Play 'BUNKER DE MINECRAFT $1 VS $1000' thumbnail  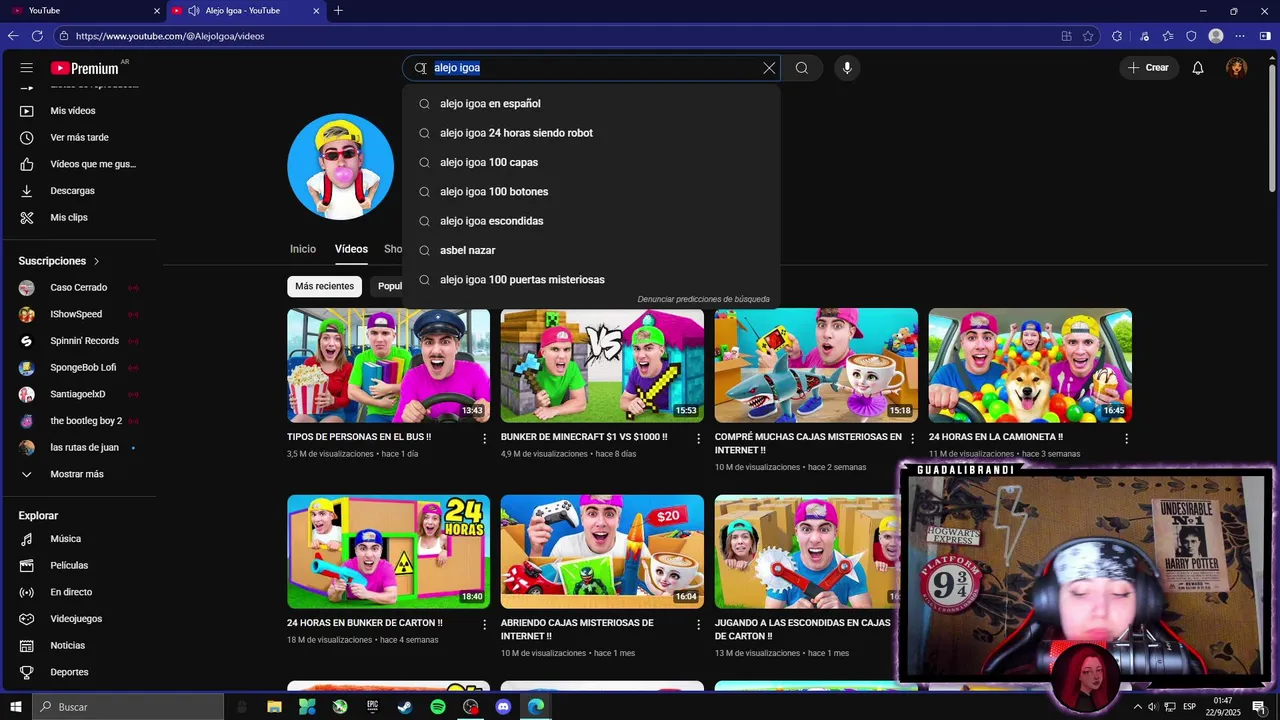pyautogui.click(x=602, y=365)
